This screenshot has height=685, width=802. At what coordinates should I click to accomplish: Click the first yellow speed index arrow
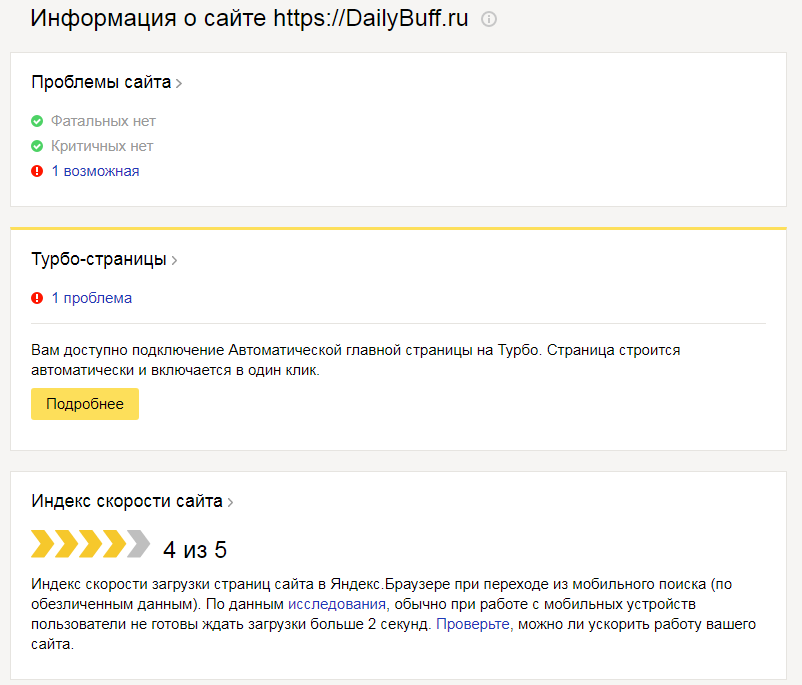point(43,544)
